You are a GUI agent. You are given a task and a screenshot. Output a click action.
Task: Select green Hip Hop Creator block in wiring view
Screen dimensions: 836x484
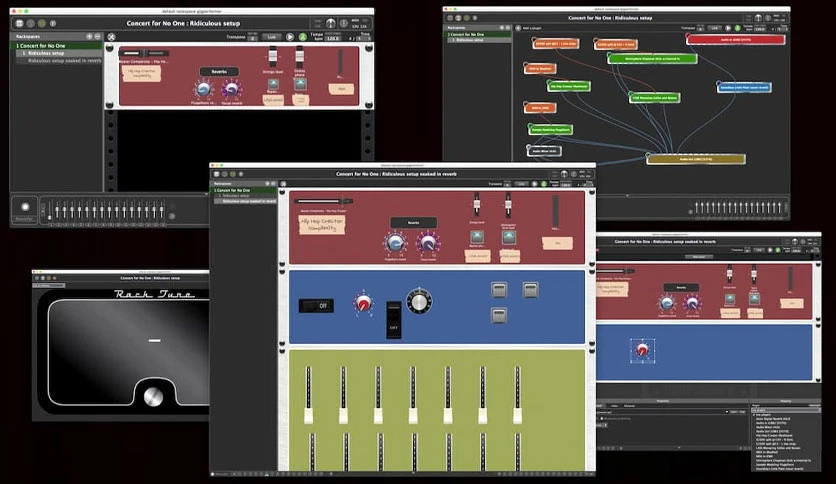click(568, 86)
